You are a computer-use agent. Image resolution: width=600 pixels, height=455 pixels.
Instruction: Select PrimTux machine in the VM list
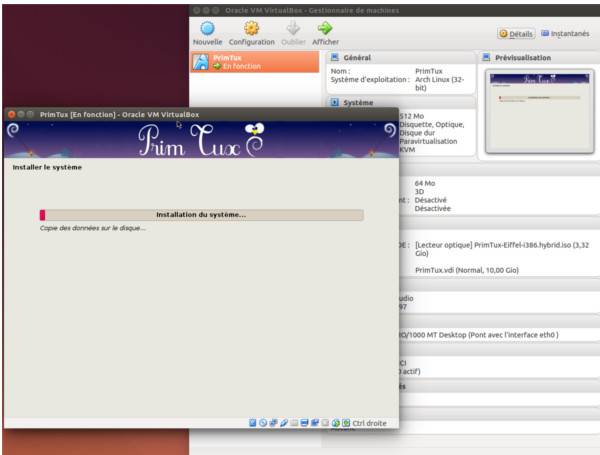point(255,62)
